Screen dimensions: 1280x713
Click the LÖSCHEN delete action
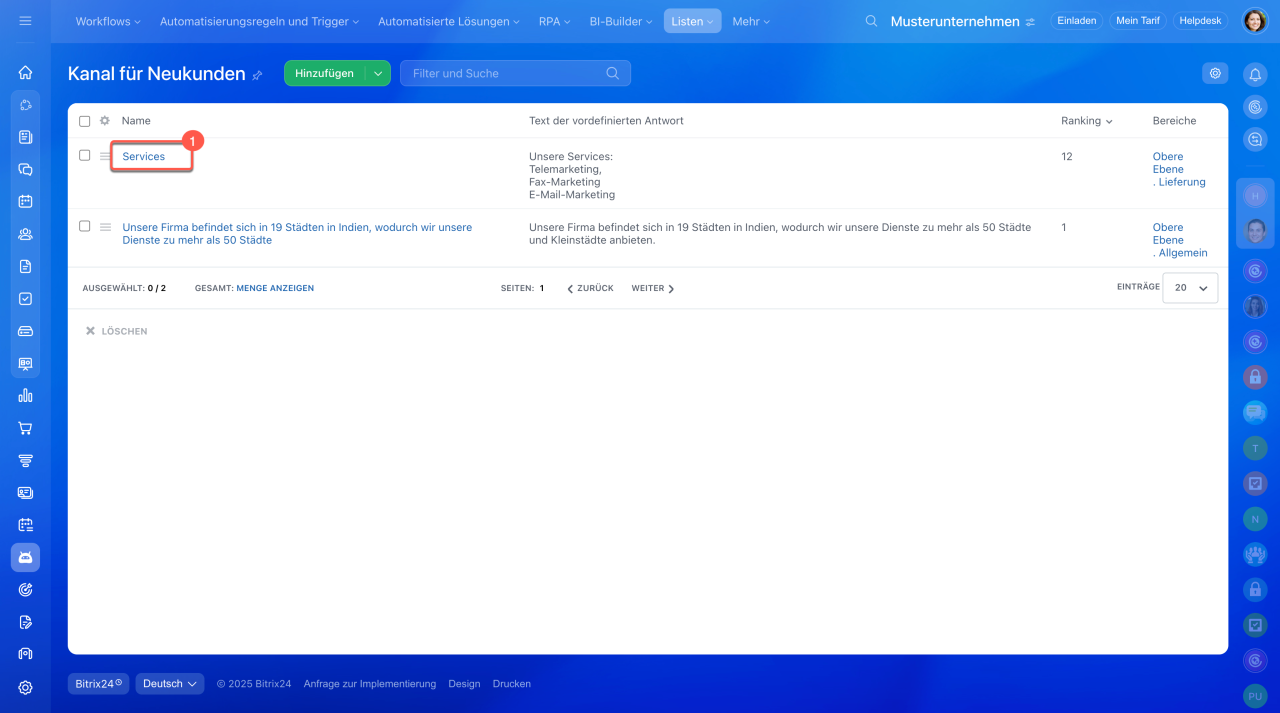(x=116, y=331)
